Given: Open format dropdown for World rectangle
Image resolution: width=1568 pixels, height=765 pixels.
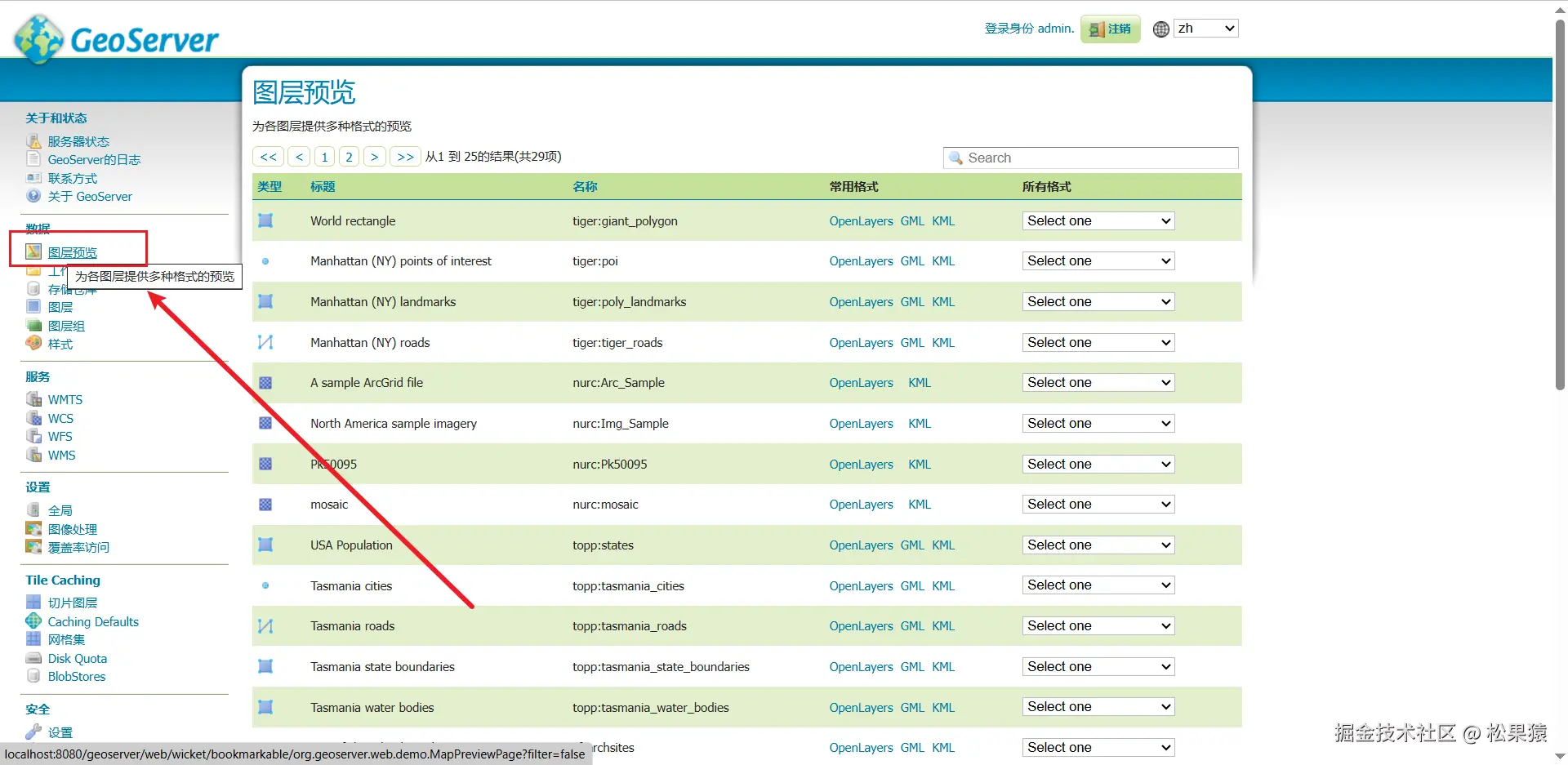Looking at the screenshot, I should 1098,220.
